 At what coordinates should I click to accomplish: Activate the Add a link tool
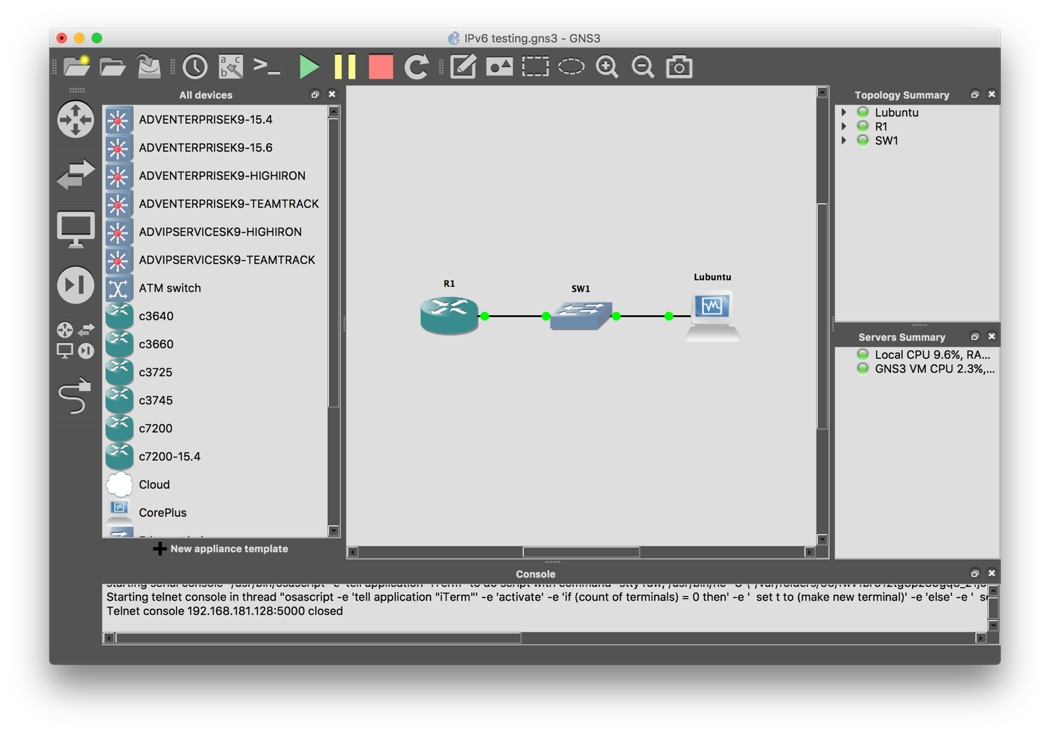[x=75, y=396]
